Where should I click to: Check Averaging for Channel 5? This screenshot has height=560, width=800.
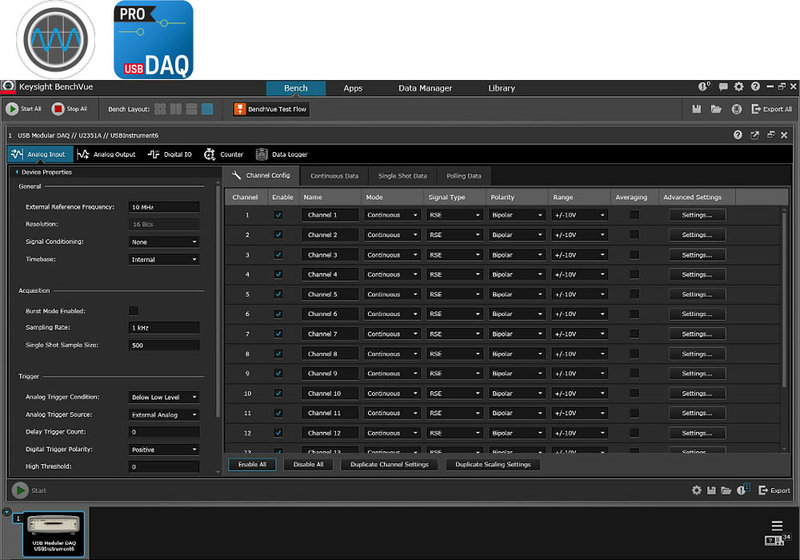(x=634, y=294)
